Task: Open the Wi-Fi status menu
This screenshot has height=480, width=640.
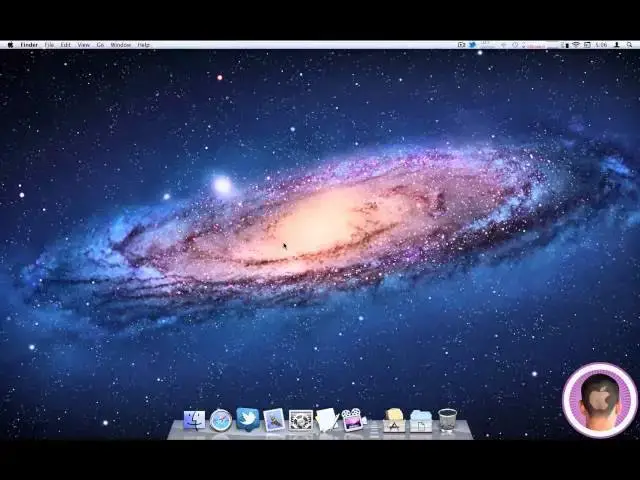Action: [x=576, y=44]
